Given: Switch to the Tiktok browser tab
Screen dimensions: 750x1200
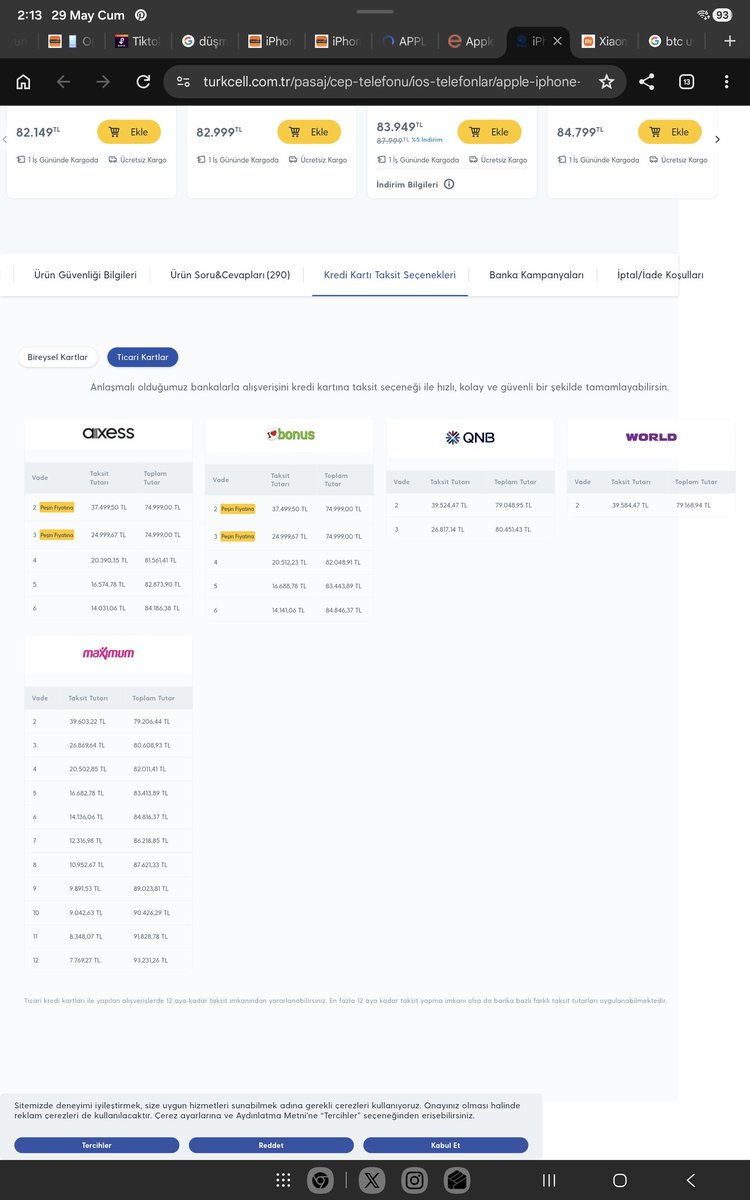Looking at the screenshot, I should pos(138,41).
